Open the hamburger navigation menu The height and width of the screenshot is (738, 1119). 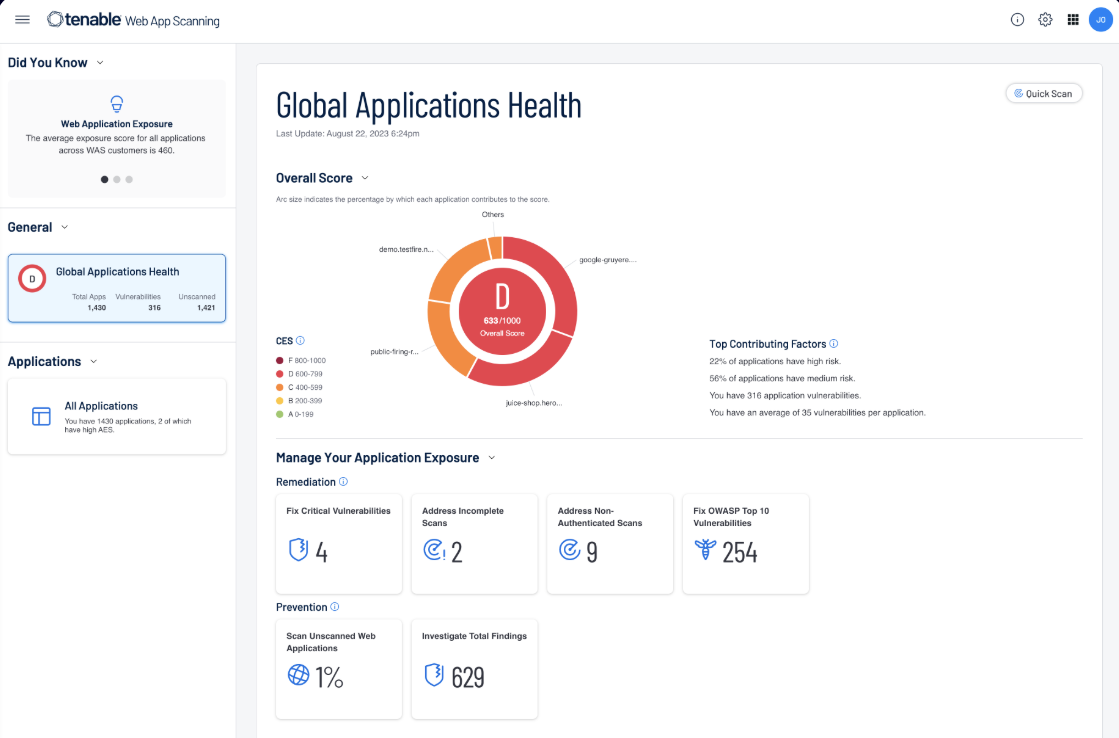click(x=22, y=20)
